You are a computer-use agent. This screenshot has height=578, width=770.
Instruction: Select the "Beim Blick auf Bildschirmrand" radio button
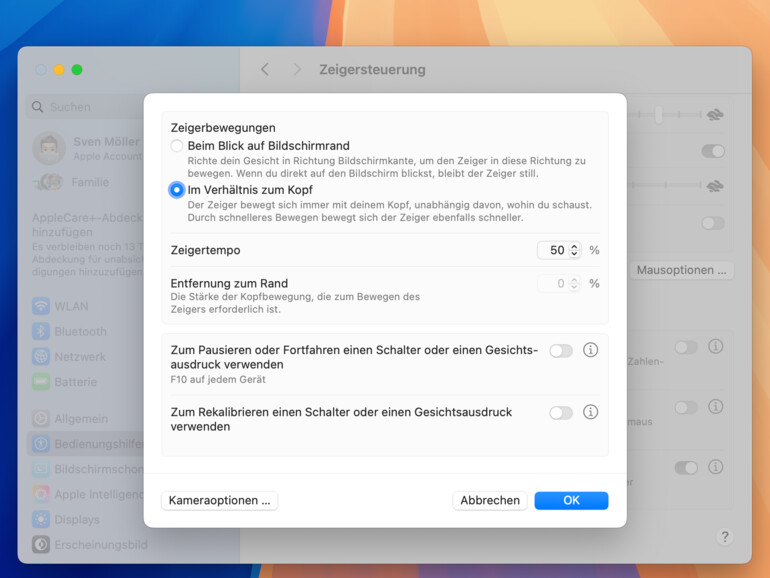177,146
